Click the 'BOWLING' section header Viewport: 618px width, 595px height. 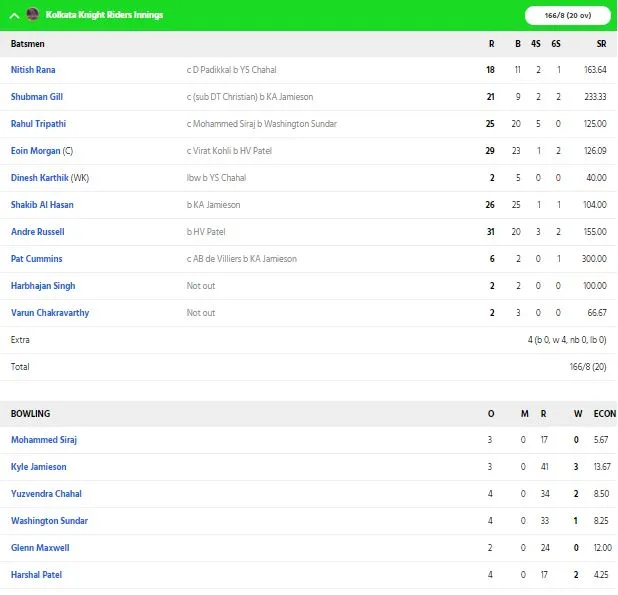tap(30, 414)
